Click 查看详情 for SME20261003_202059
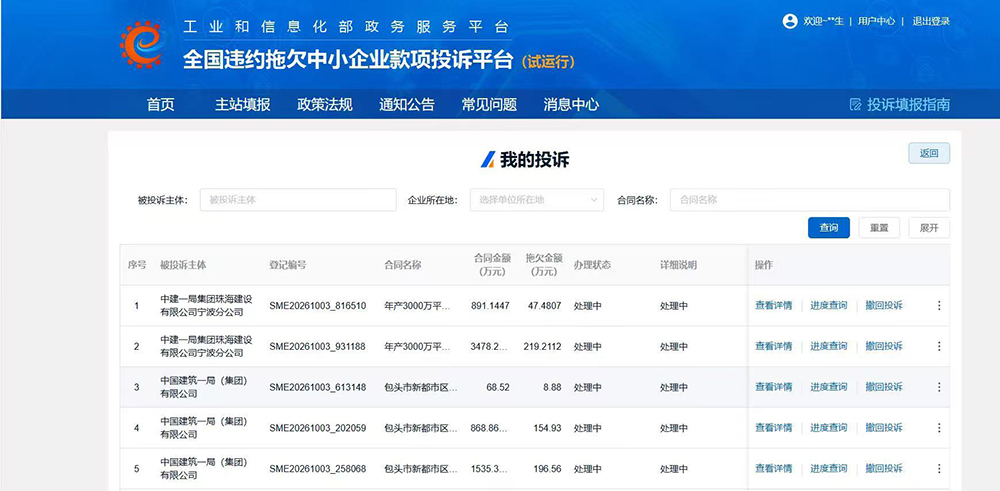The image size is (1000, 491). coord(774,428)
